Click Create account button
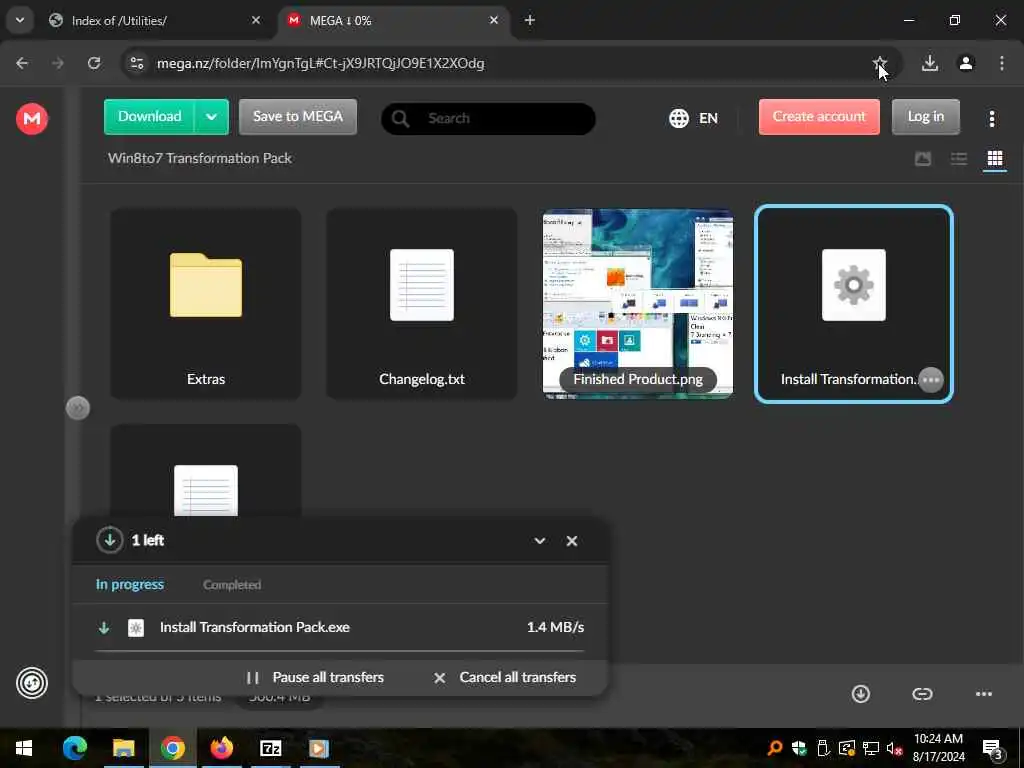This screenshot has width=1024, height=768. pos(819,116)
